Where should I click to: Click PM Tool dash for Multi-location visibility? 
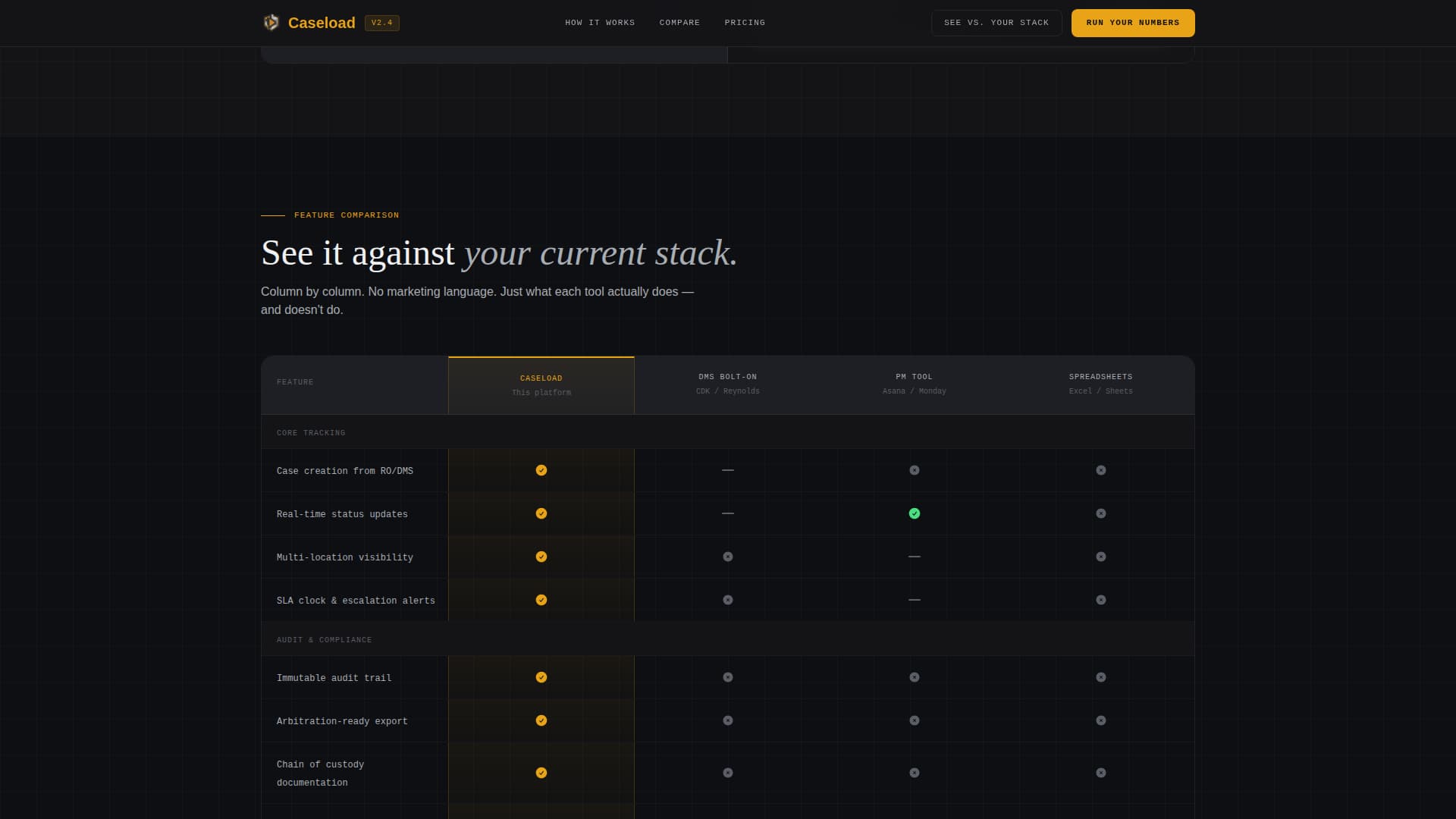(915, 557)
